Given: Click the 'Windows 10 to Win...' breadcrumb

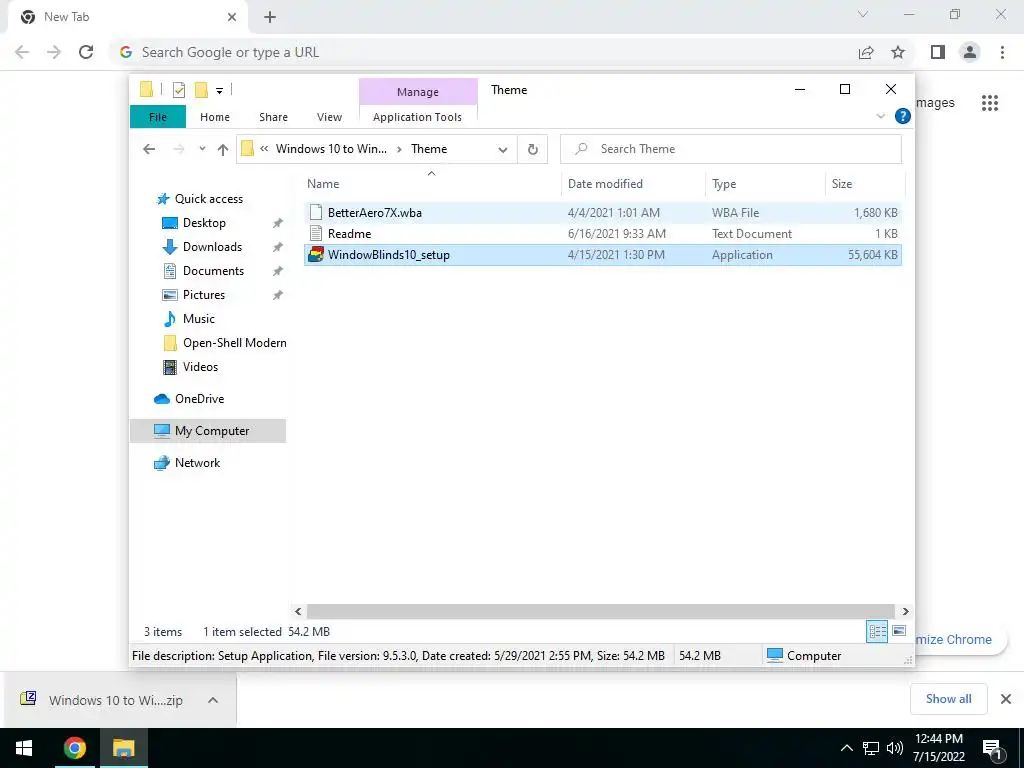Looking at the screenshot, I should pyautogui.click(x=331, y=149).
